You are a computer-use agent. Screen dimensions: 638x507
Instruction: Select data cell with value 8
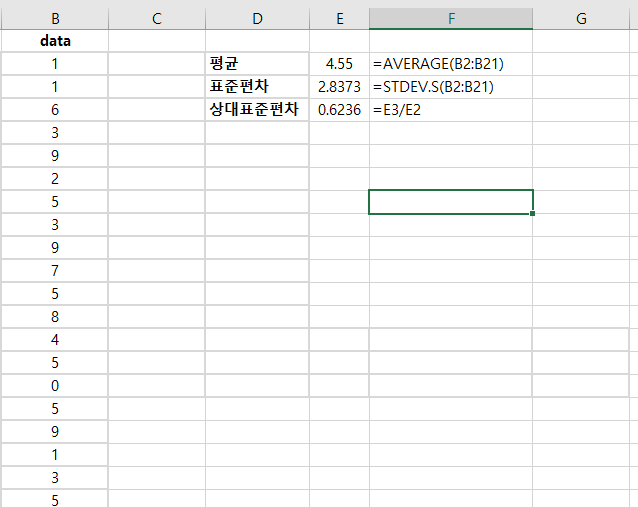coord(55,317)
